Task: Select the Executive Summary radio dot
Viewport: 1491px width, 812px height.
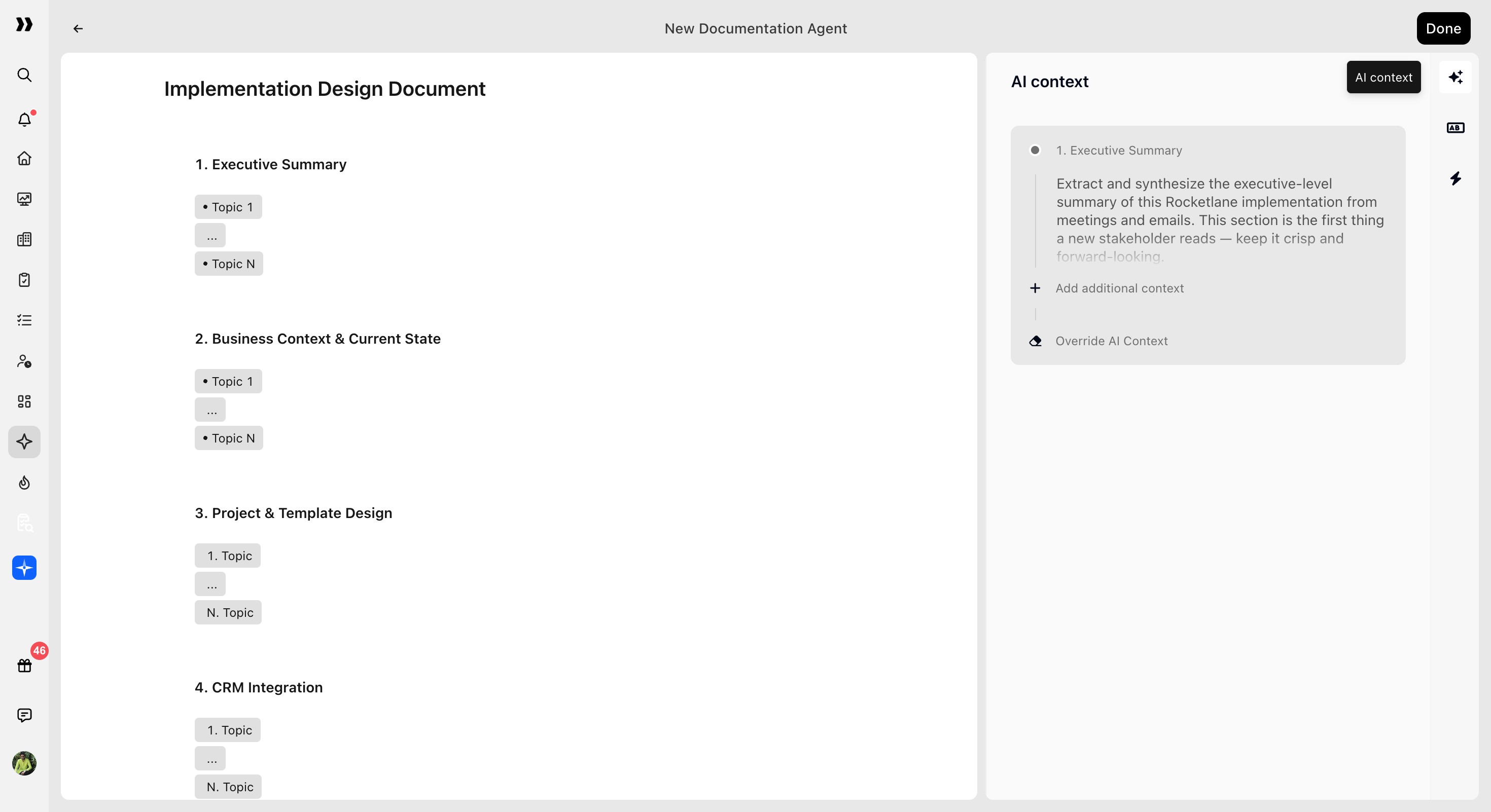Action: [x=1035, y=151]
